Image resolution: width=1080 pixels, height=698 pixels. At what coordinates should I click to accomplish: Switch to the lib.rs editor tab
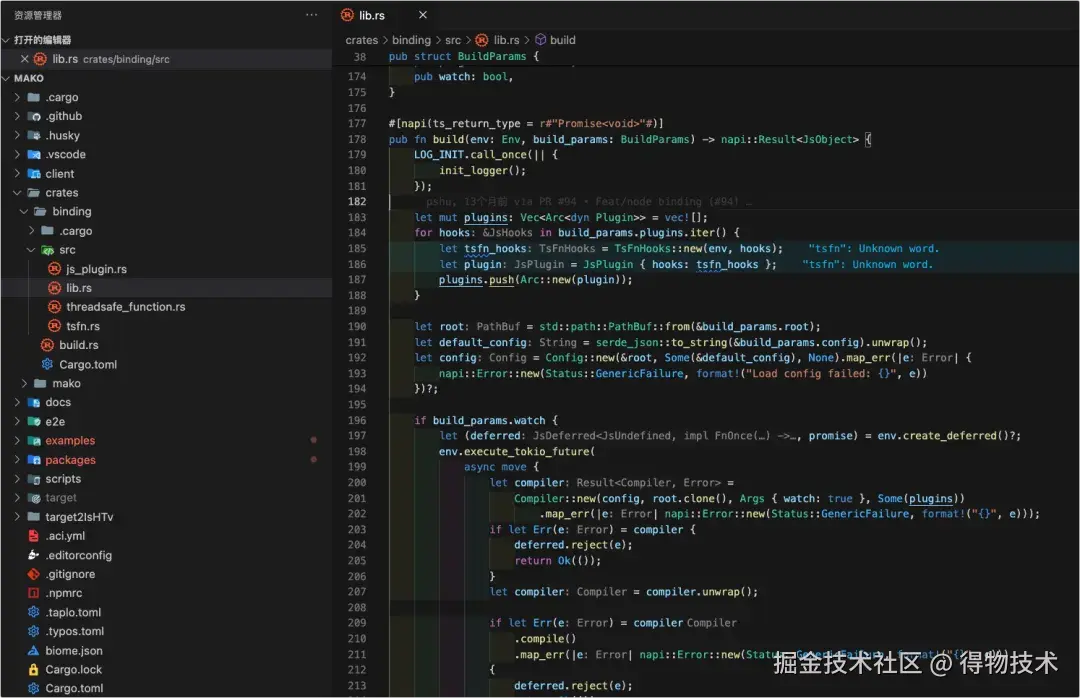[x=371, y=15]
